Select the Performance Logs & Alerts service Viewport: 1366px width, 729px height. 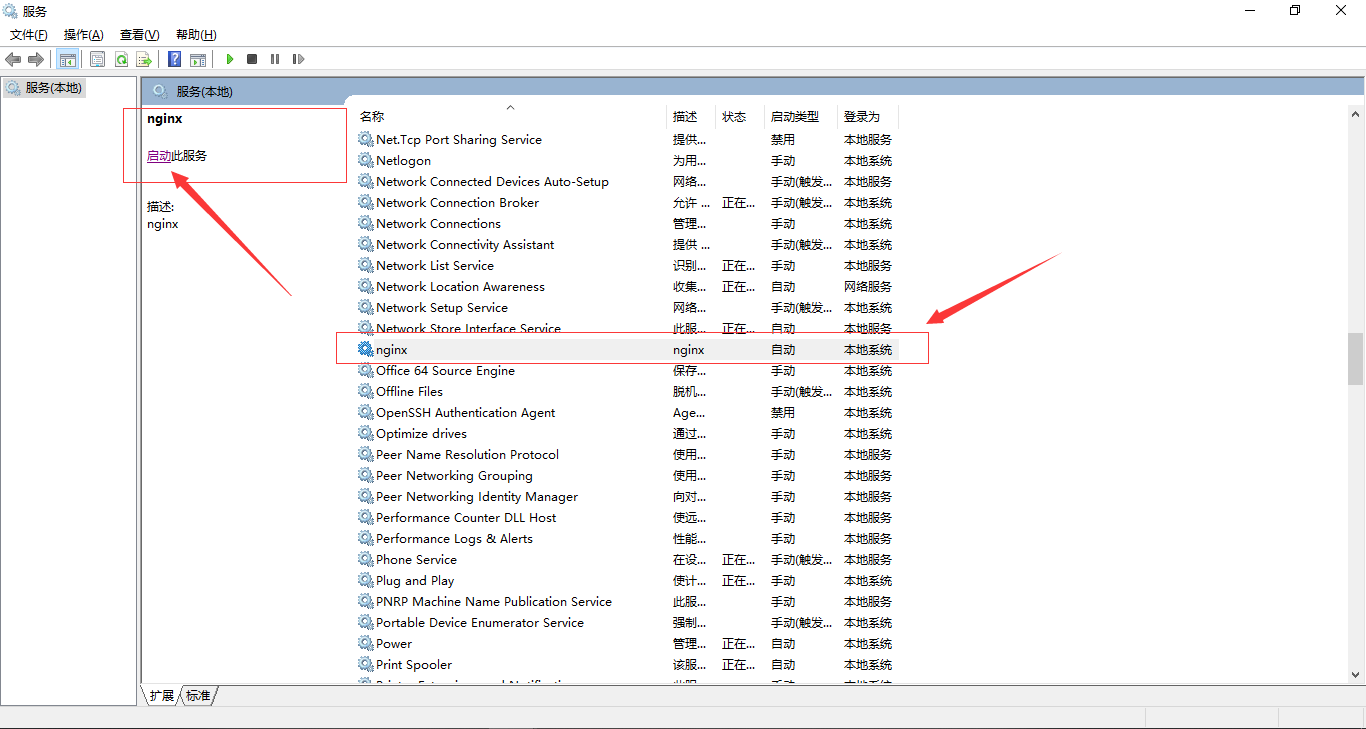[454, 539]
